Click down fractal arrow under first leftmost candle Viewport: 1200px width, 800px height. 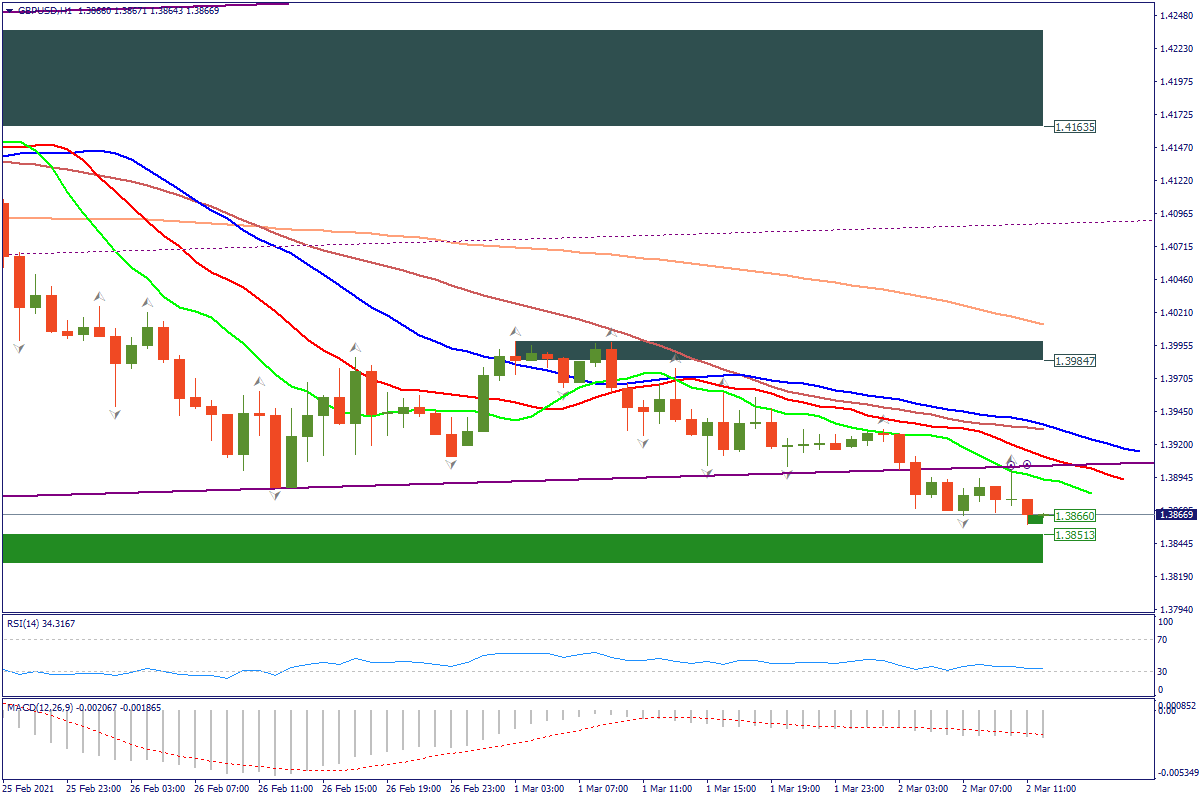[18, 348]
